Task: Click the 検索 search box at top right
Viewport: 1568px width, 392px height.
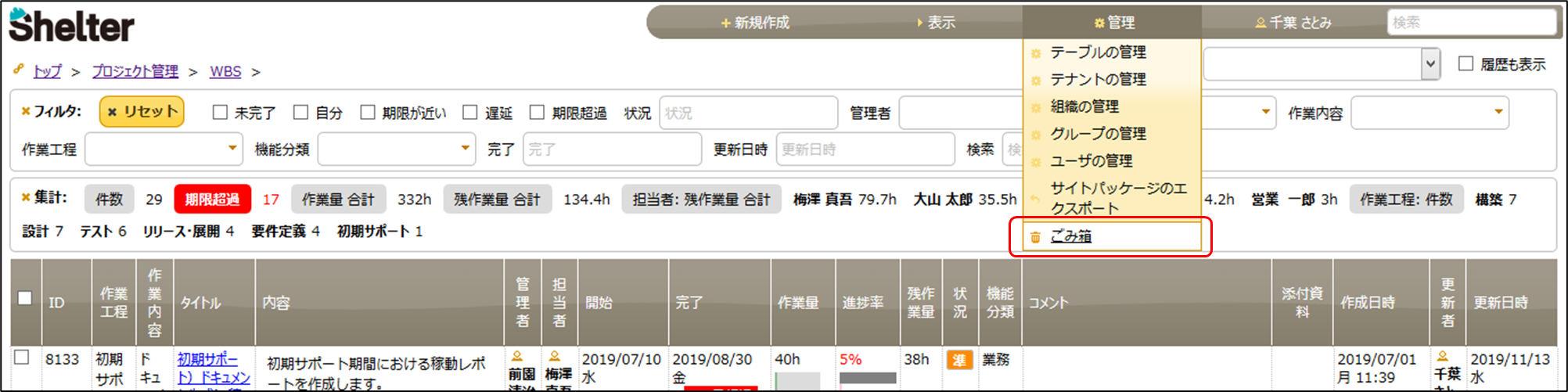Action: click(x=1471, y=23)
